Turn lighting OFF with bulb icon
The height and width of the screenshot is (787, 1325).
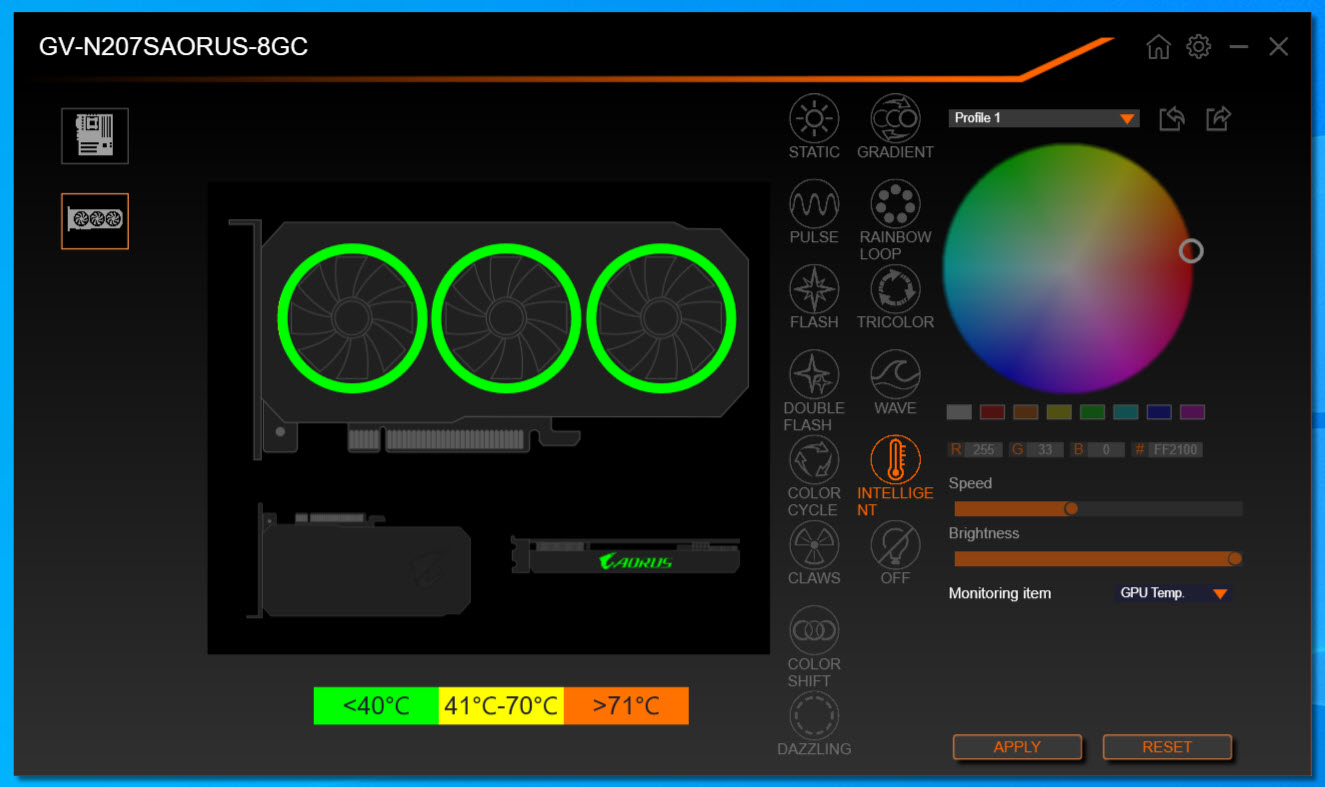pos(895,553)
